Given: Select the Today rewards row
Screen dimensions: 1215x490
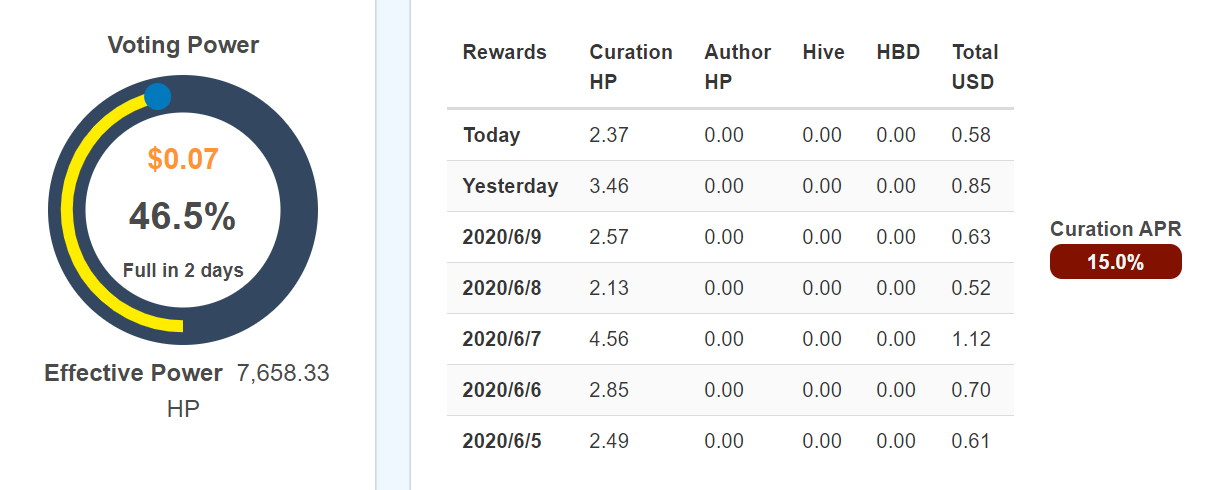Looking at the screenshot, I should pos(730,135).
